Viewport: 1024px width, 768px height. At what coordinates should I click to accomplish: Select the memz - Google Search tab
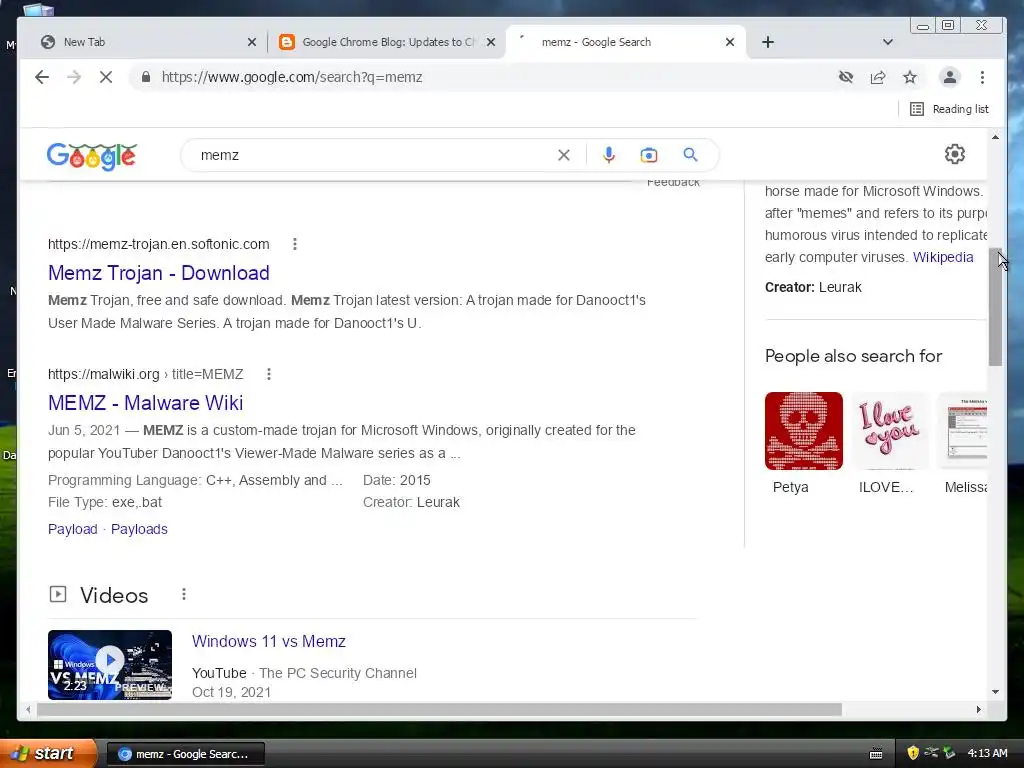(x=620, y=42)
